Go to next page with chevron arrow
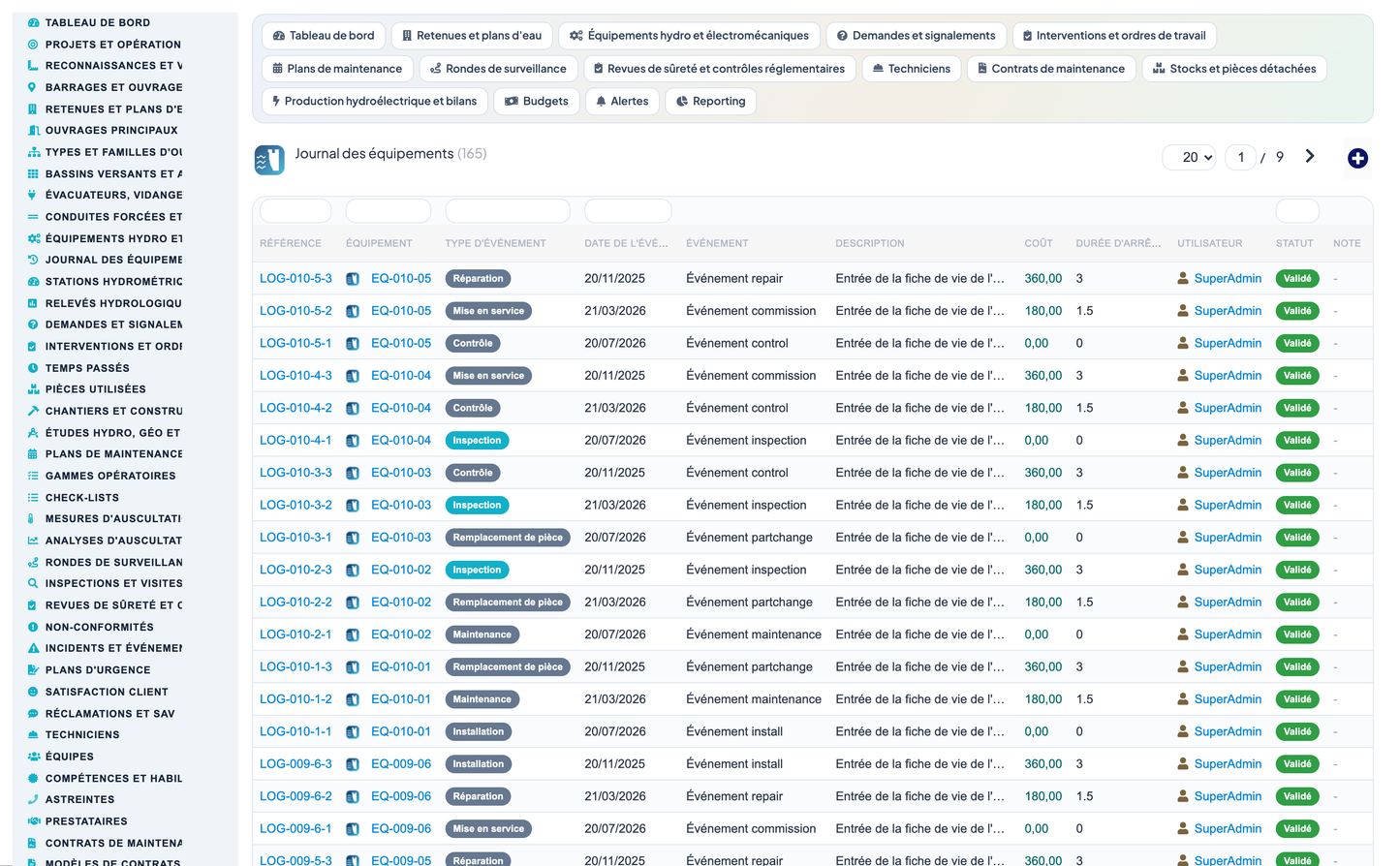 click(1310, 156)
